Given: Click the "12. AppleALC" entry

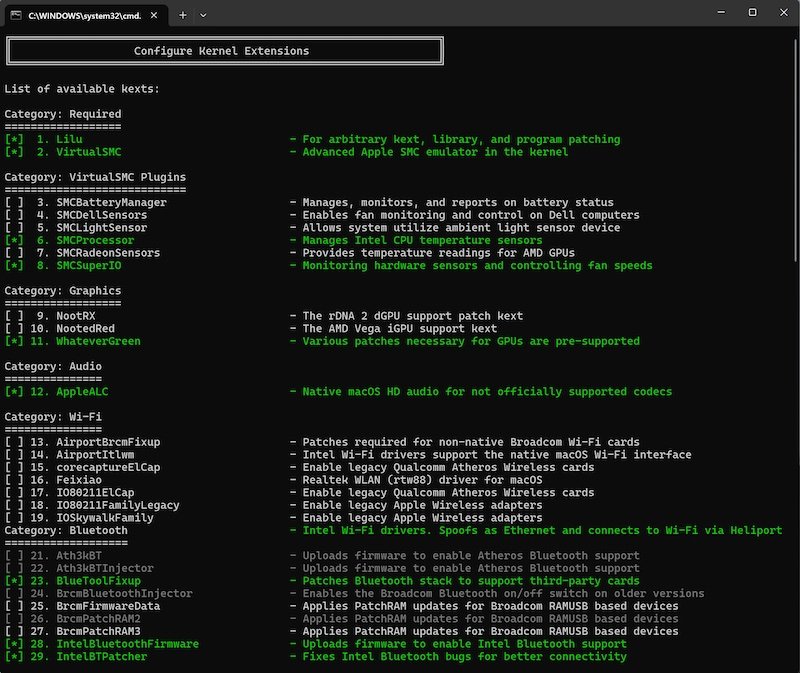Looking at the screenshot, I should [69, 392].
